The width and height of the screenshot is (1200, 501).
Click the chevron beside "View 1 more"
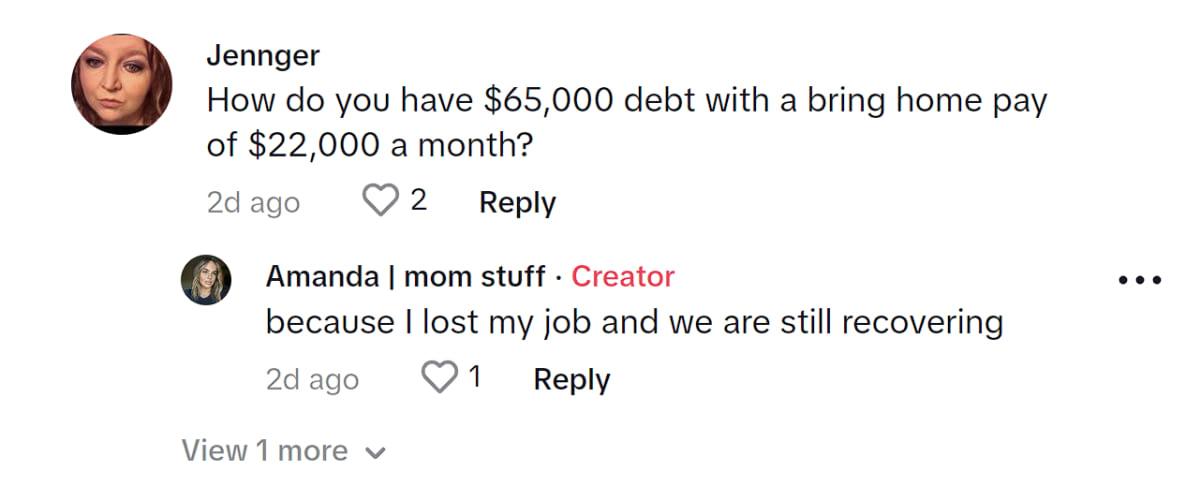[x=376, y=453]
